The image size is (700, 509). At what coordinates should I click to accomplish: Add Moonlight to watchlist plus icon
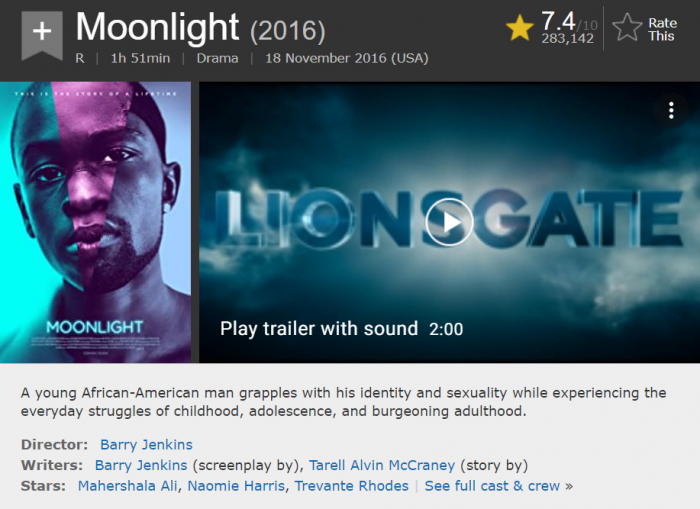tap(41, 35)
